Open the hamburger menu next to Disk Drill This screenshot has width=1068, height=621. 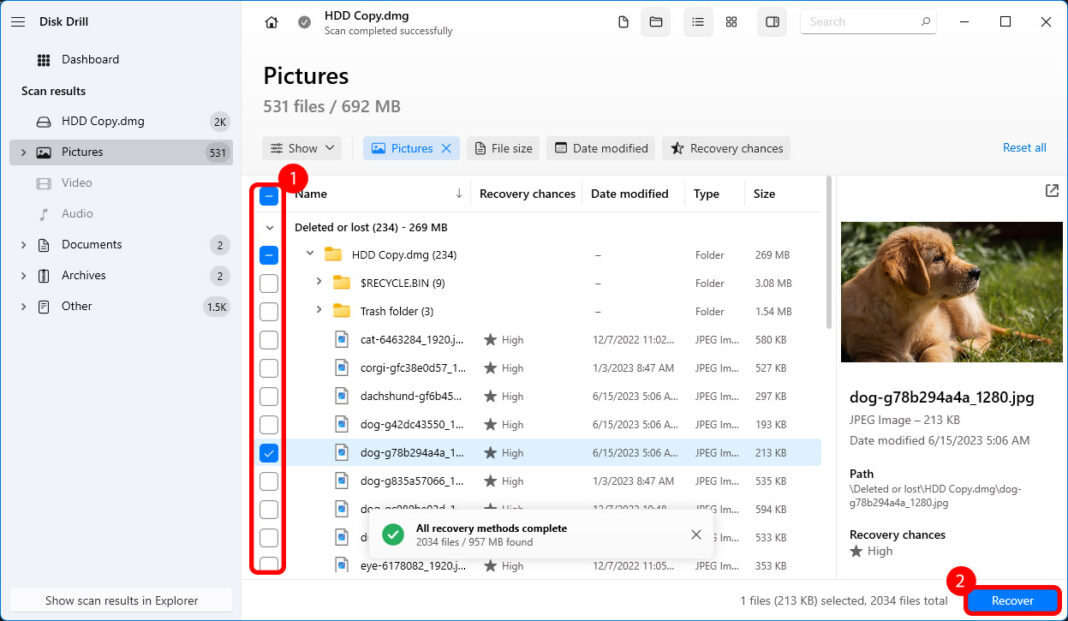coord(18,20)
